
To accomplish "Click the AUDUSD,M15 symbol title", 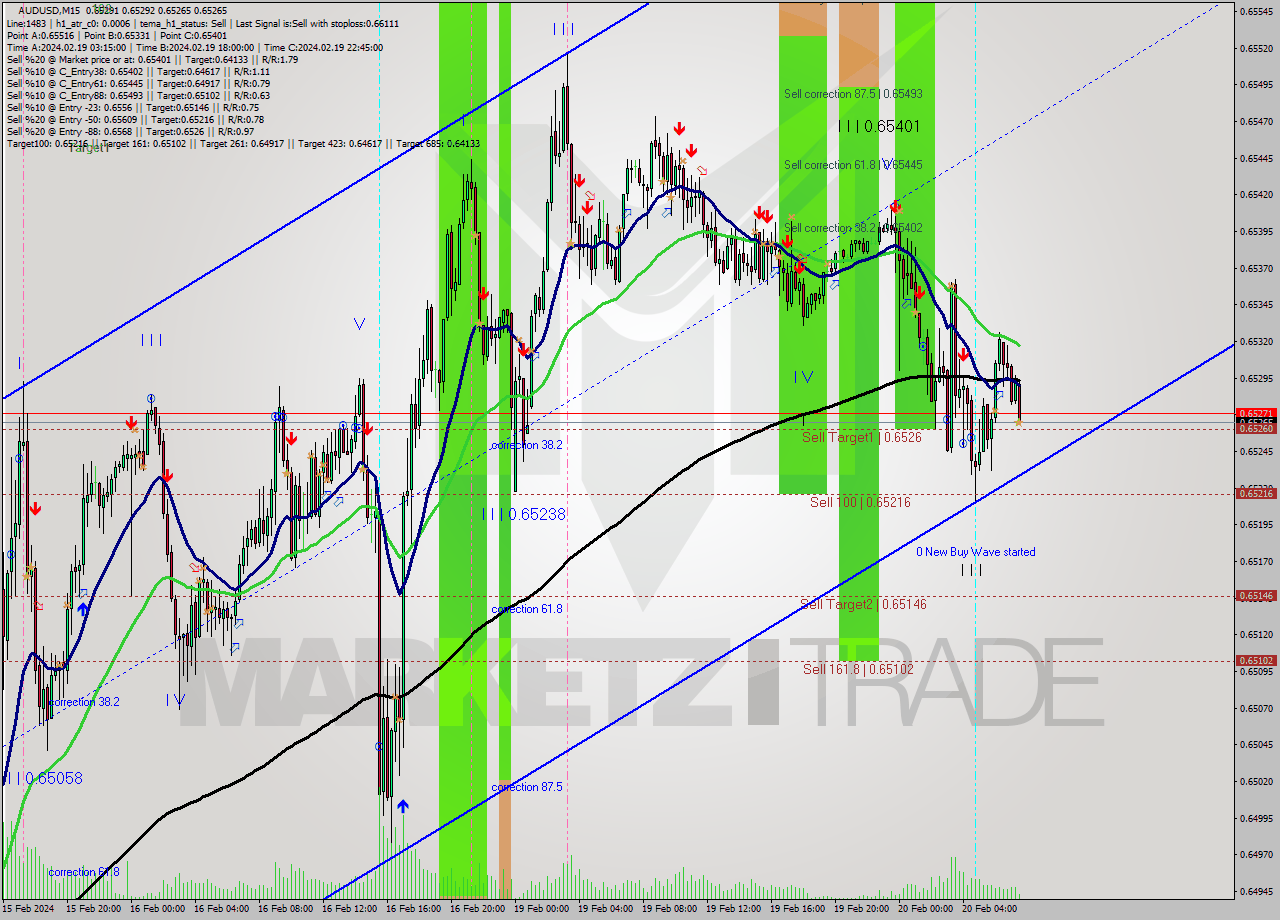I will (48, 10).
